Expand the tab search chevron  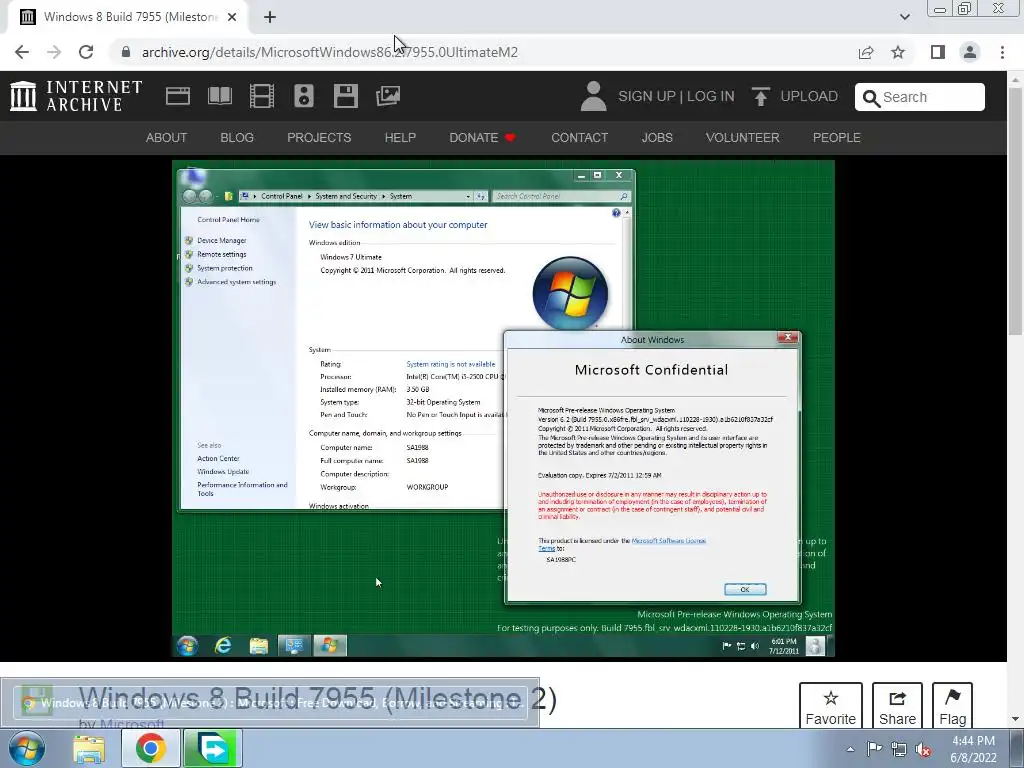[x=904, y=17]
